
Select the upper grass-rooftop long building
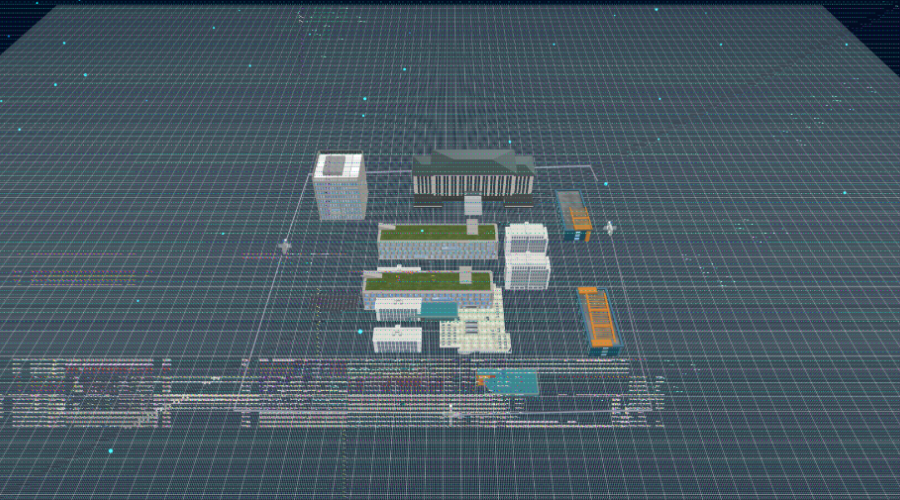pos(437,241)
